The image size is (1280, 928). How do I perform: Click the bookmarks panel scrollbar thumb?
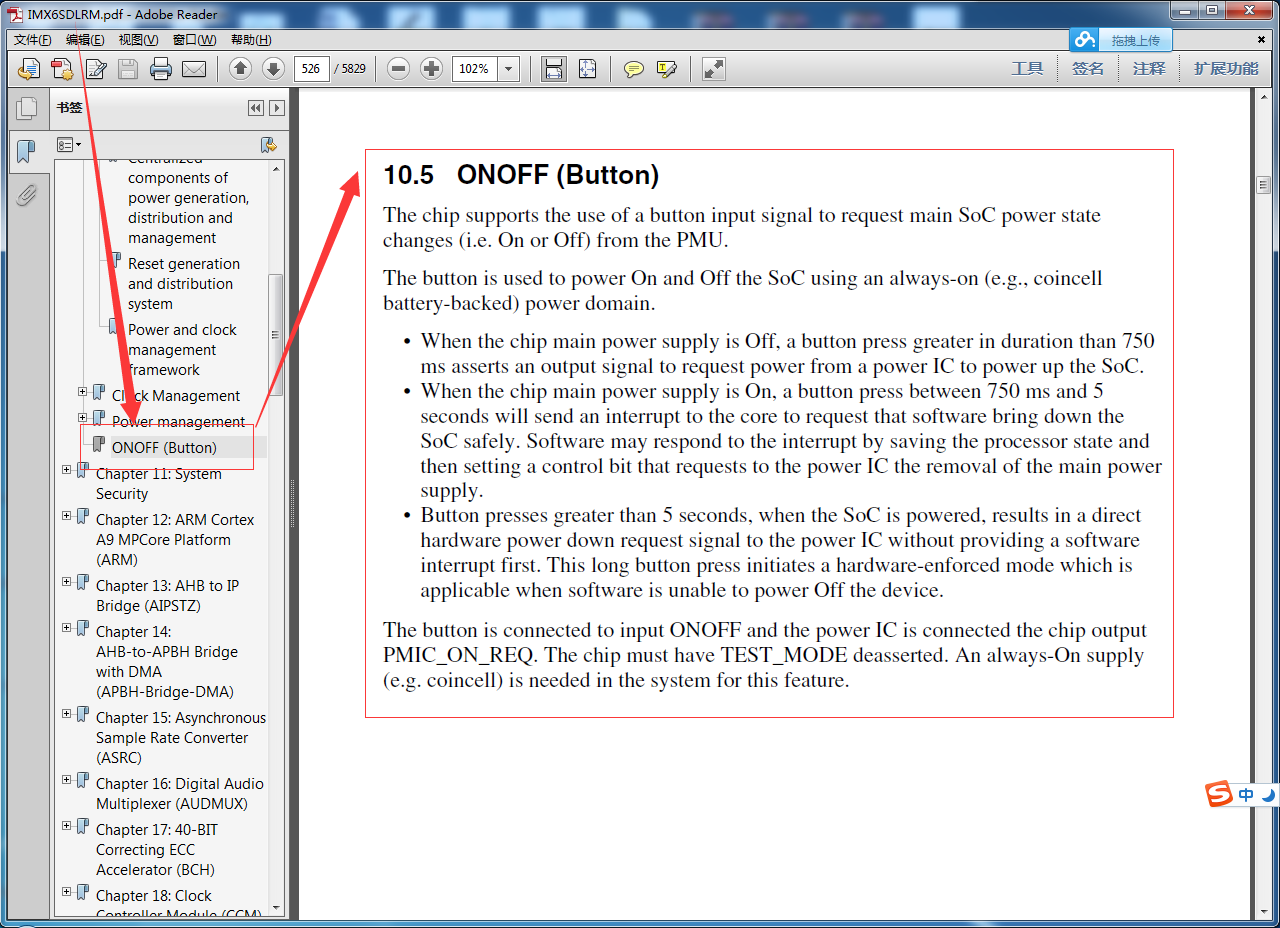click(x=276, y=335)
